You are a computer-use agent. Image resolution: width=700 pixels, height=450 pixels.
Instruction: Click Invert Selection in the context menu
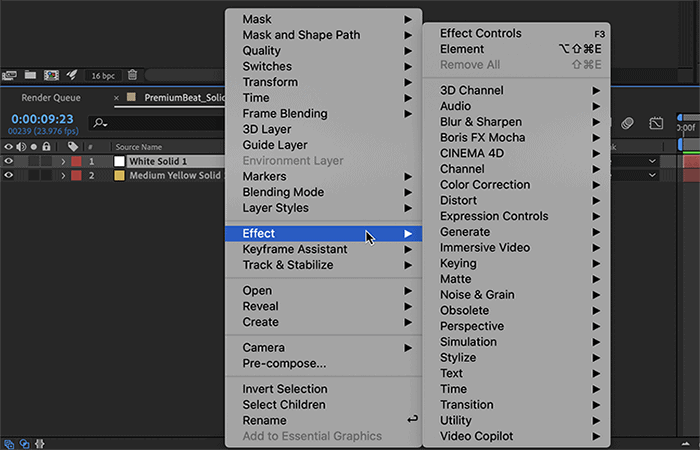324,389
